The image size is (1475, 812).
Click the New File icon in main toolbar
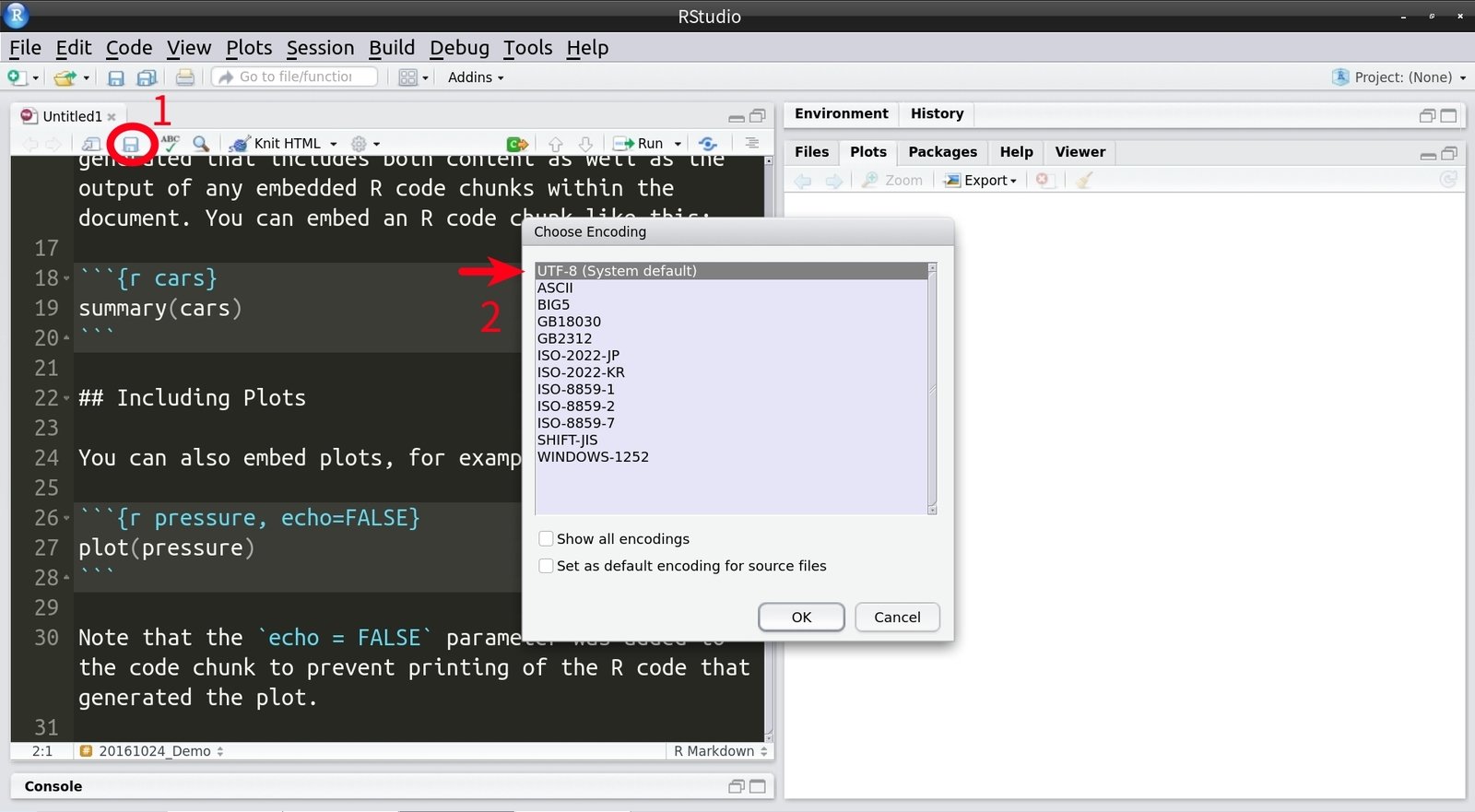click(17, 77)
